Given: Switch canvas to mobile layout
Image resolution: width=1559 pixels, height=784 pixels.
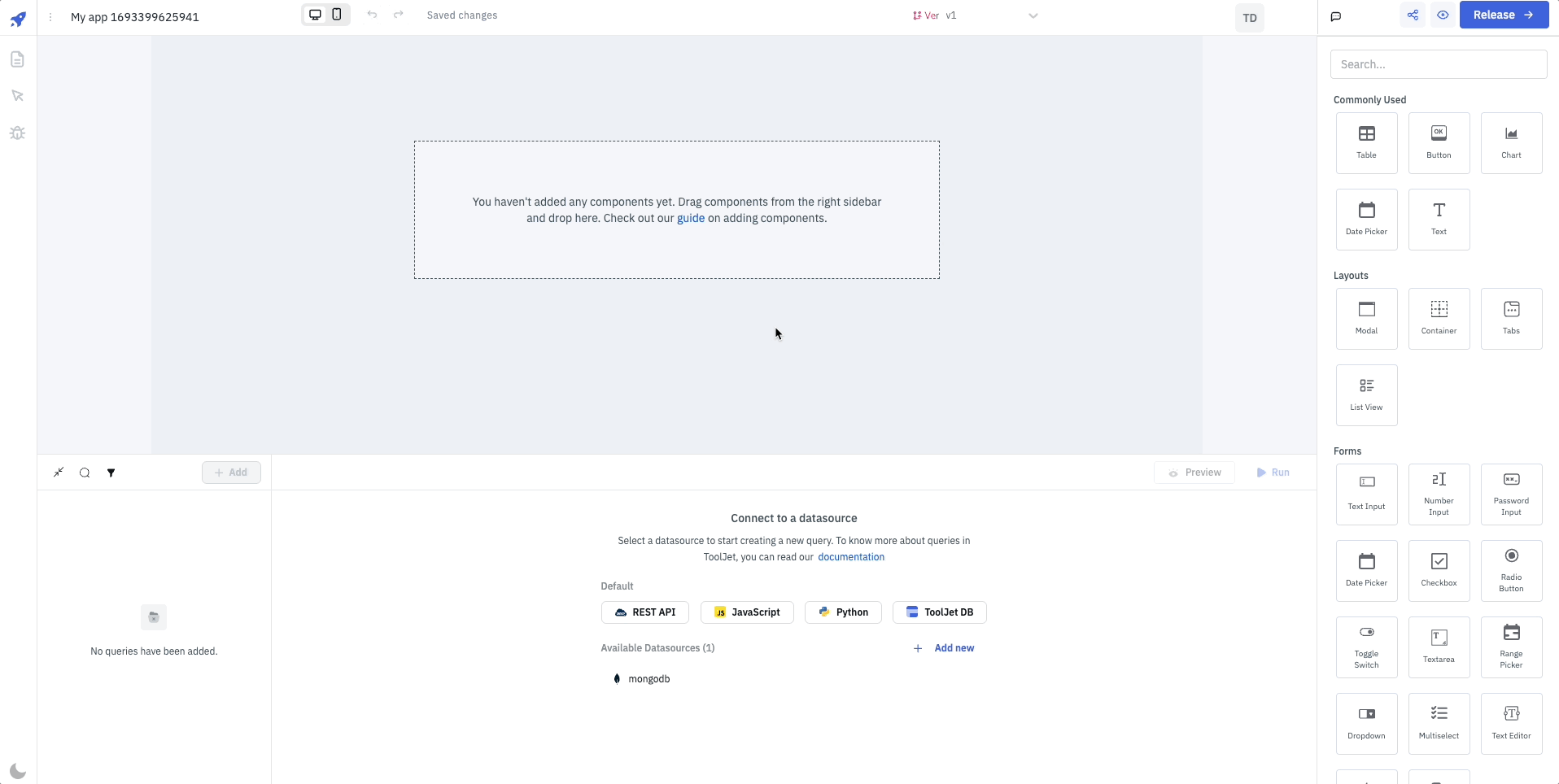Looking at the screenshot, I should coord(337,15).
